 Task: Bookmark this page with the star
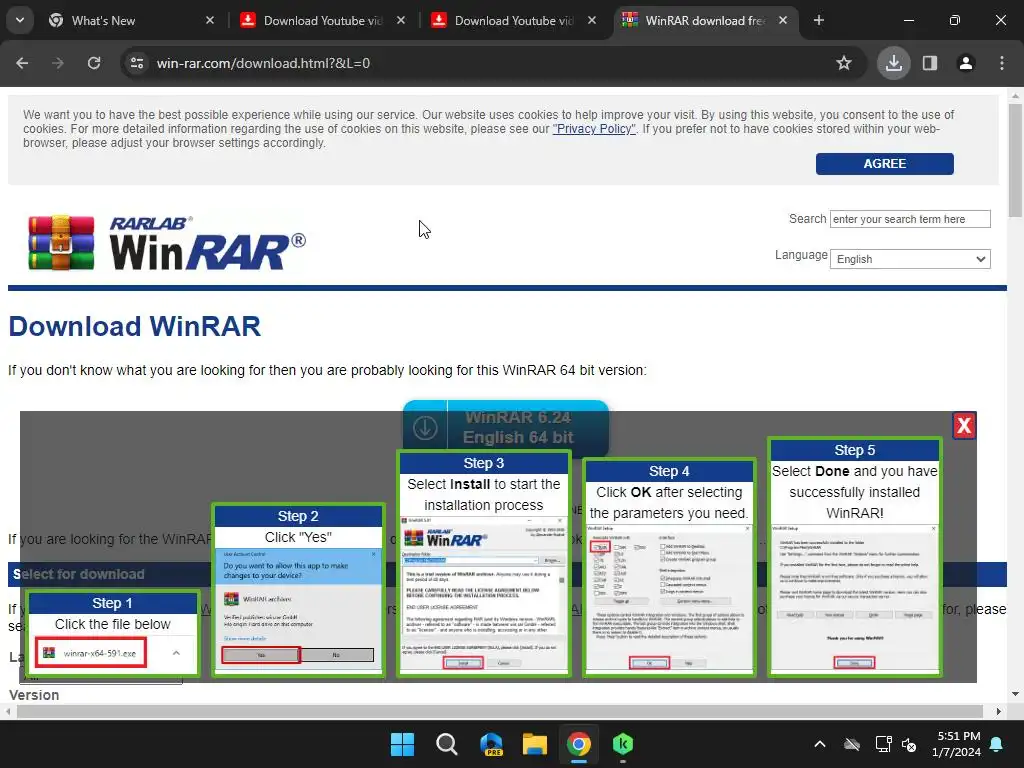[x=844, y=63]
